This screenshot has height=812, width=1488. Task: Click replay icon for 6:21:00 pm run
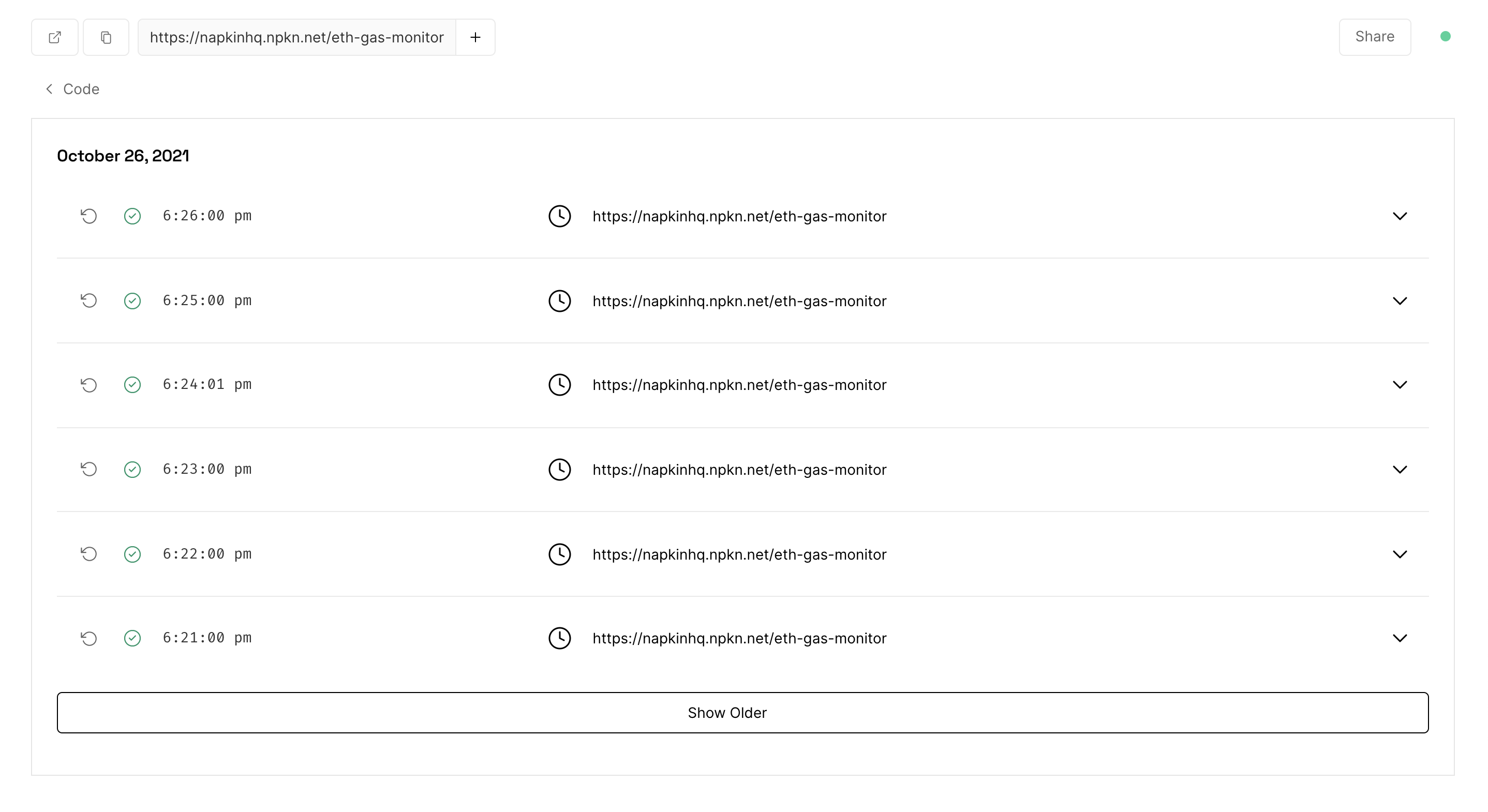coord(88,638)
